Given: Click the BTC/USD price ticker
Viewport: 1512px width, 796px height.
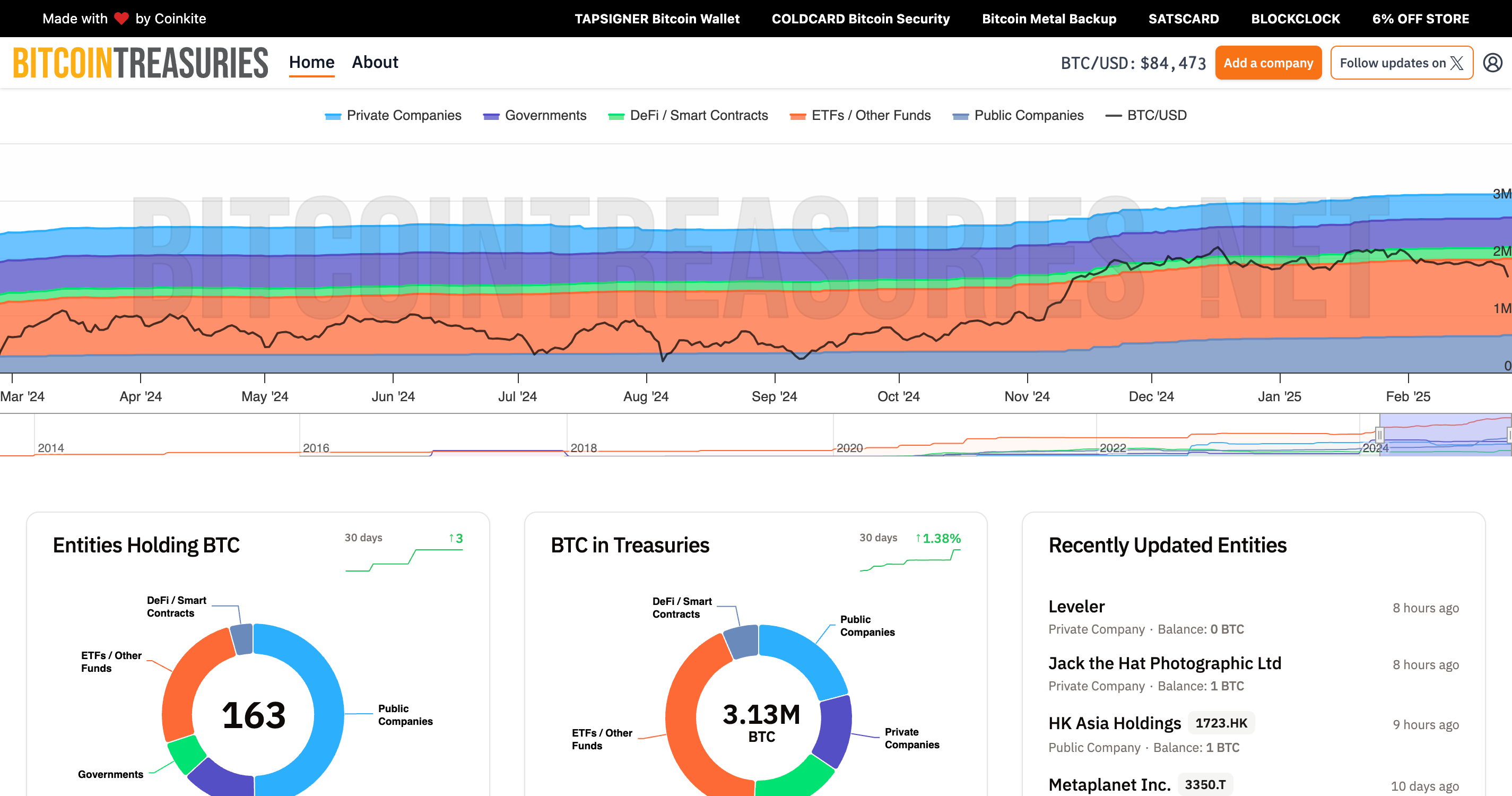Looking at the screenshot, I should coord(1133,63).
